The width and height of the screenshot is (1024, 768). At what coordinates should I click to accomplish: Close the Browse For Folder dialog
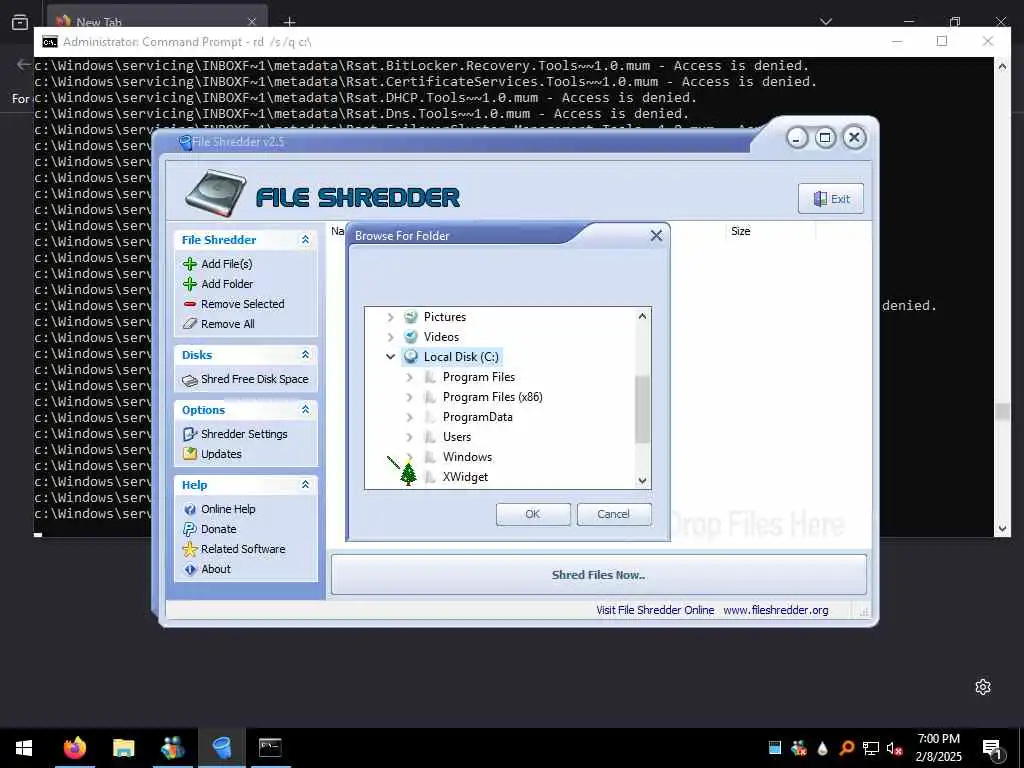tap(656, 236)
